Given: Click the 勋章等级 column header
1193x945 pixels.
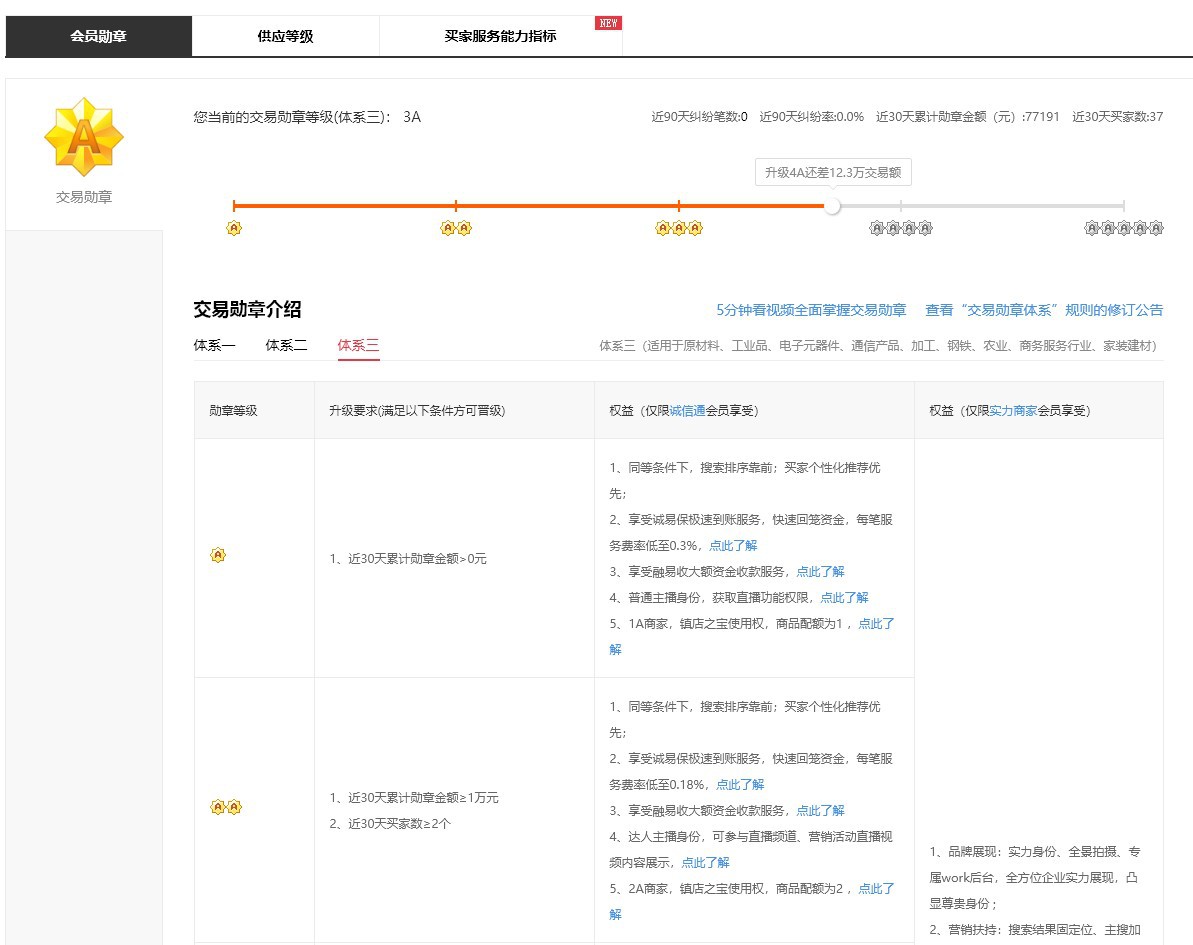Looking at the screenshot, I should coord(234,411).
